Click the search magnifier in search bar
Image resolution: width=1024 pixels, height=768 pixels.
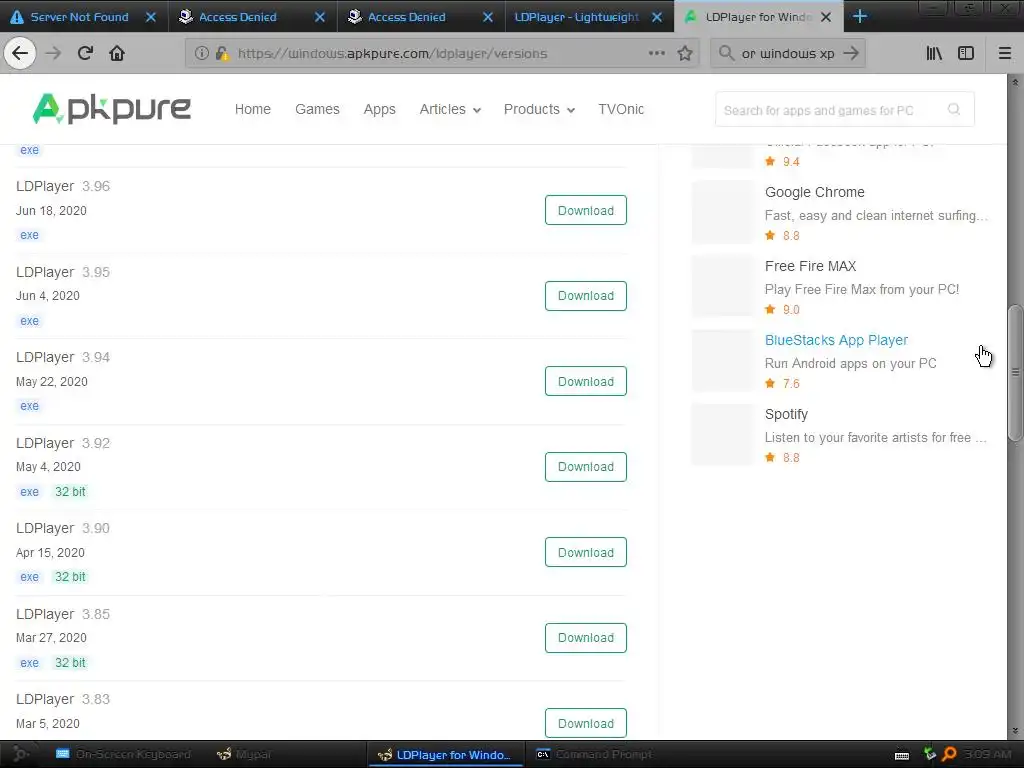coord(726,53)
